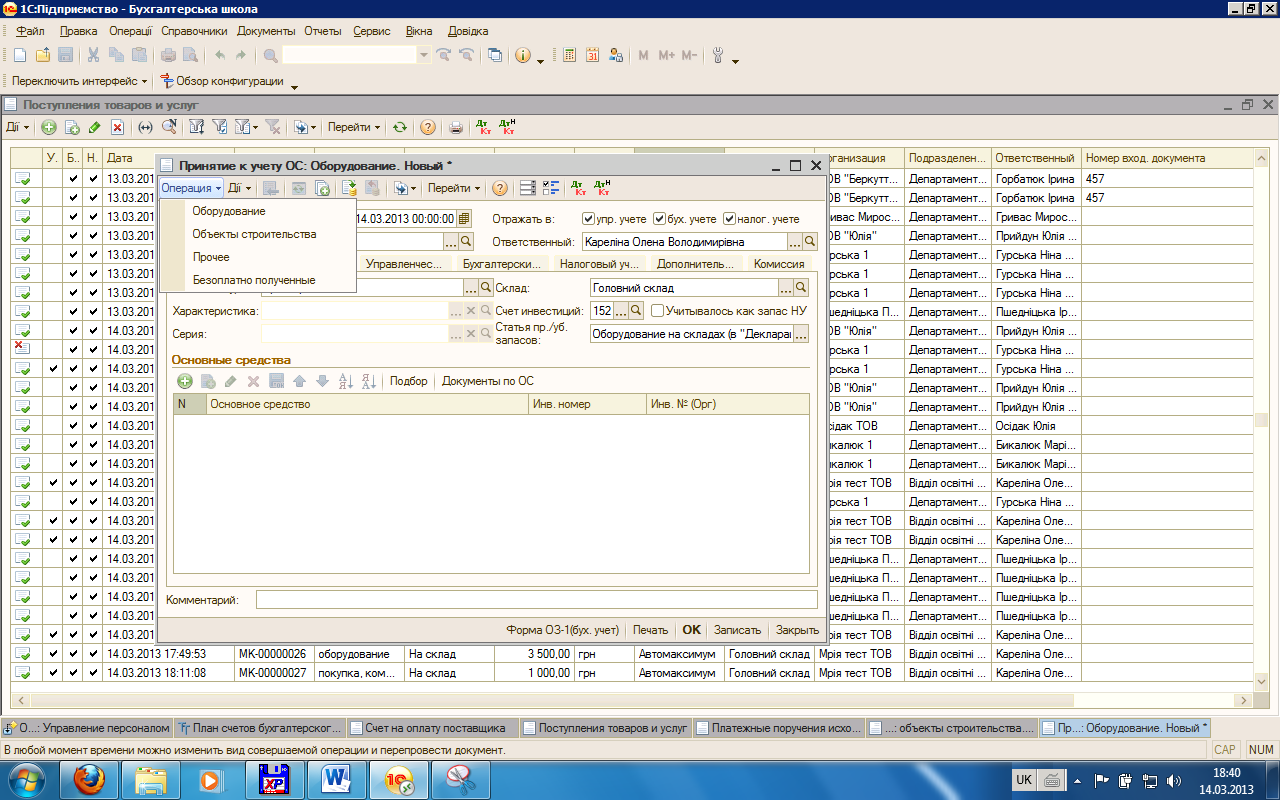Viewport: 1280px width, 800px height.
Task: Open Дії dropdown in list window toolbar
Action: click(x=18, y=127)
